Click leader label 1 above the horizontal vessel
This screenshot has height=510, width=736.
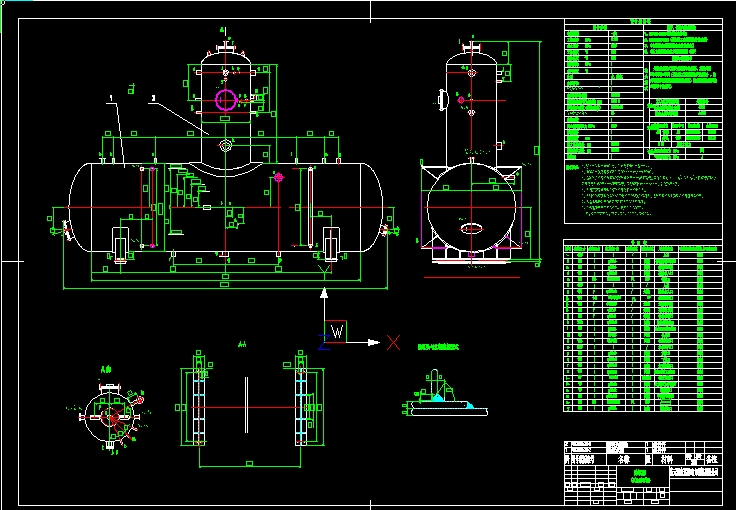pos(111,98)
